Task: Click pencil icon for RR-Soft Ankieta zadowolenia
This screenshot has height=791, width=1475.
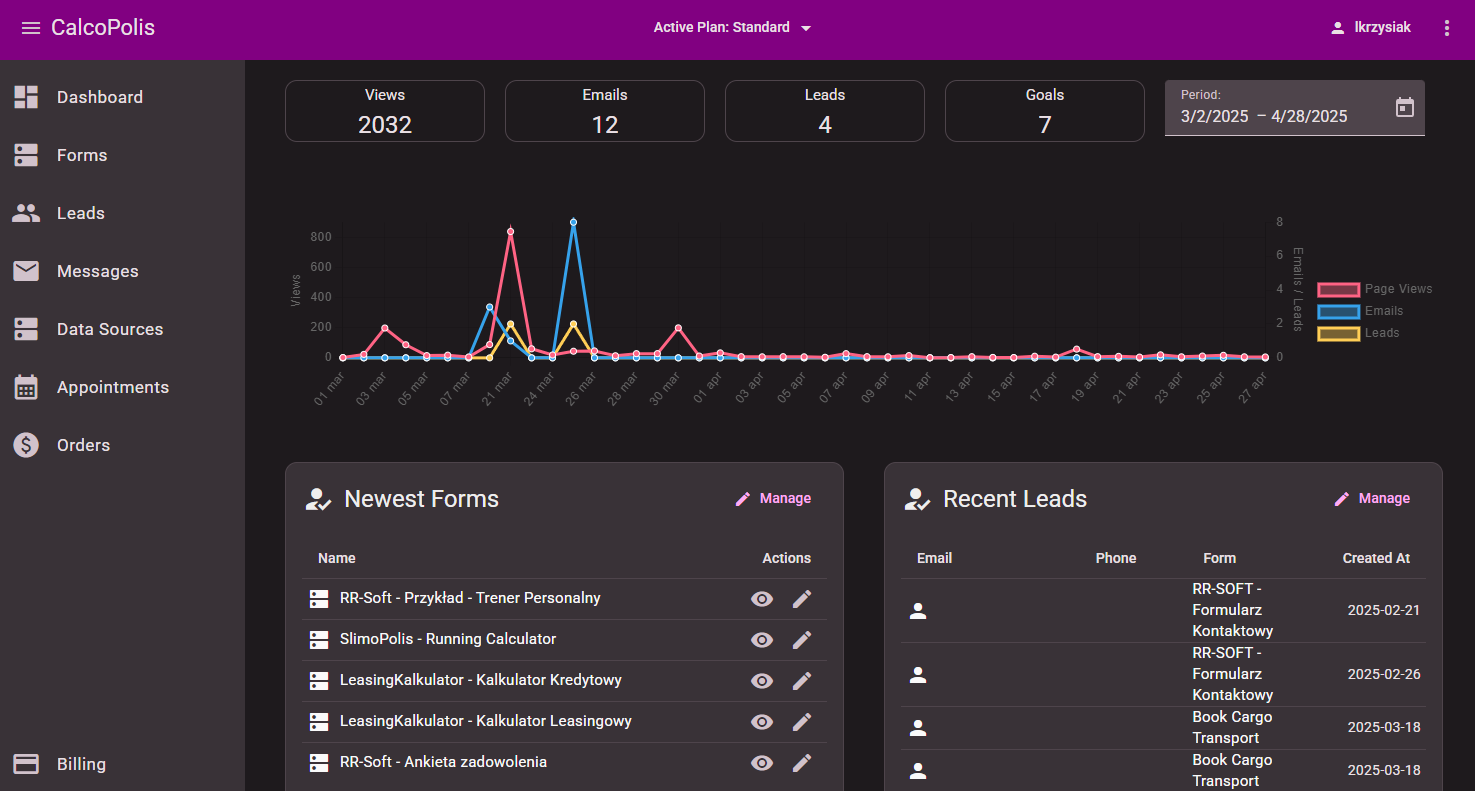Action: [801, 763]
